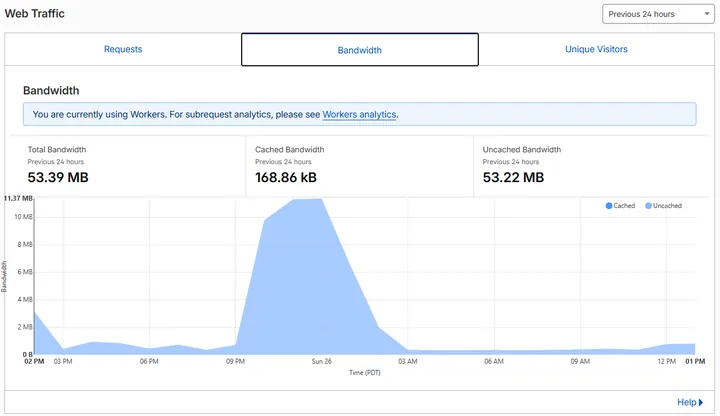
Task: Click the 10 MB y-axis label
Action: pos(23,217)
